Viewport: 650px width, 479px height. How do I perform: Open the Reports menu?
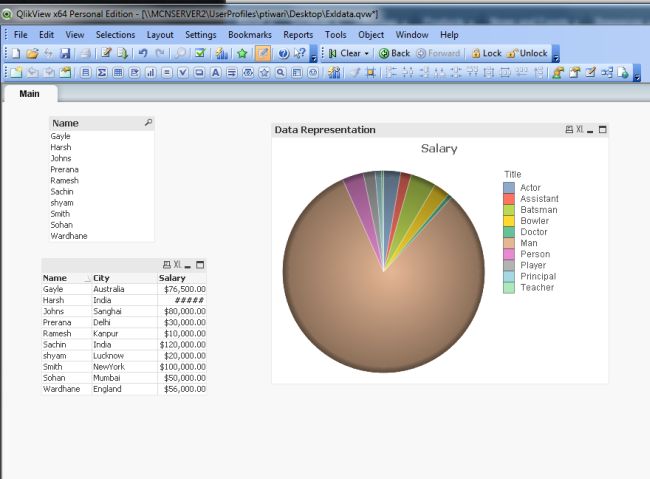tap(298, 35)
